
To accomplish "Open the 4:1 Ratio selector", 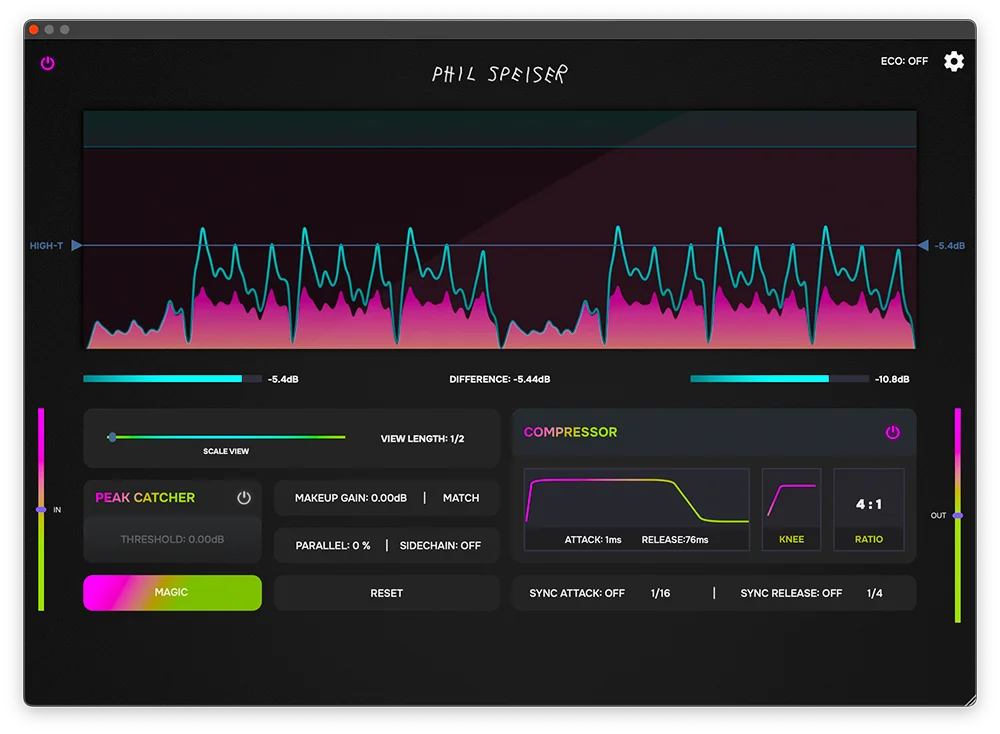I will pyautogui.click(x=869, y=510).
